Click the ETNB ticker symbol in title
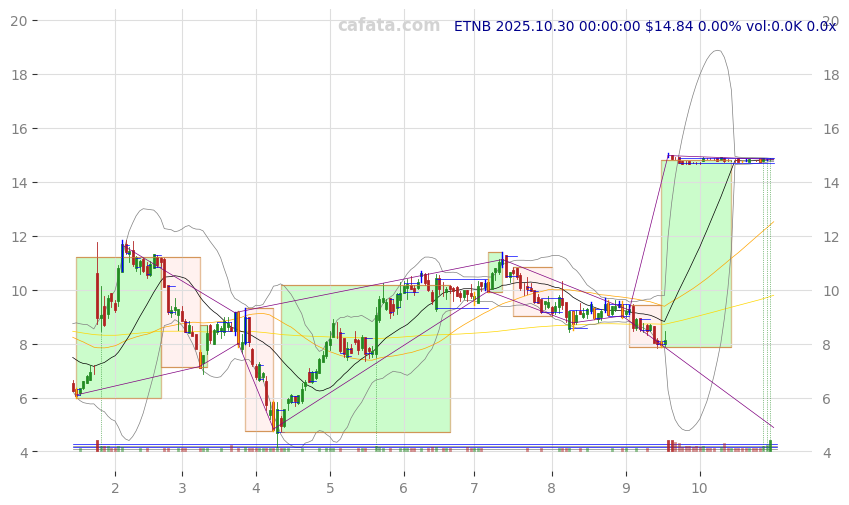Viewport: 849px width, 505px height. (475, 27)
